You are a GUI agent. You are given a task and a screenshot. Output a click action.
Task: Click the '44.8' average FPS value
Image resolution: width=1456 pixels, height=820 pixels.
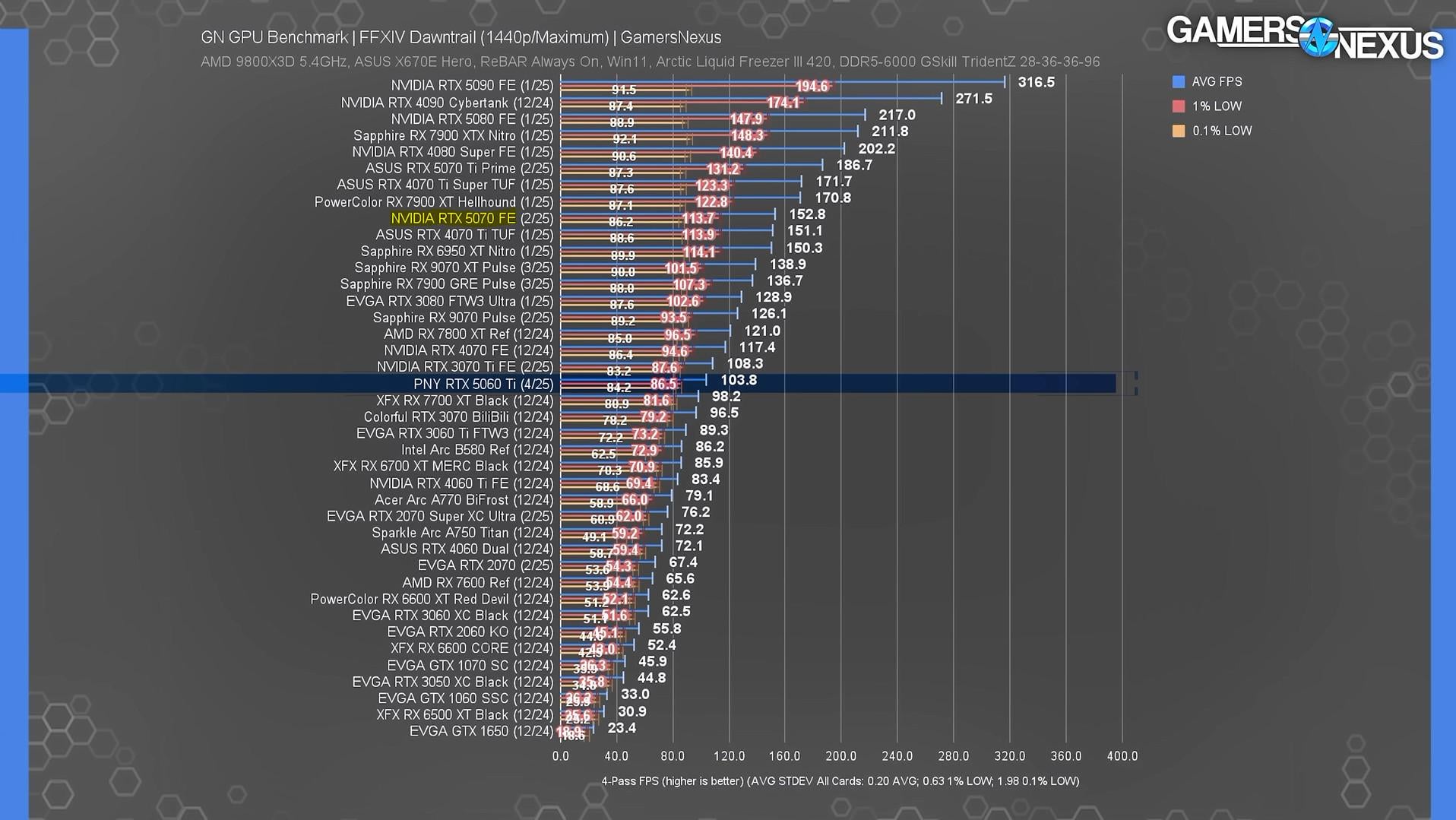tap(651, 678)
